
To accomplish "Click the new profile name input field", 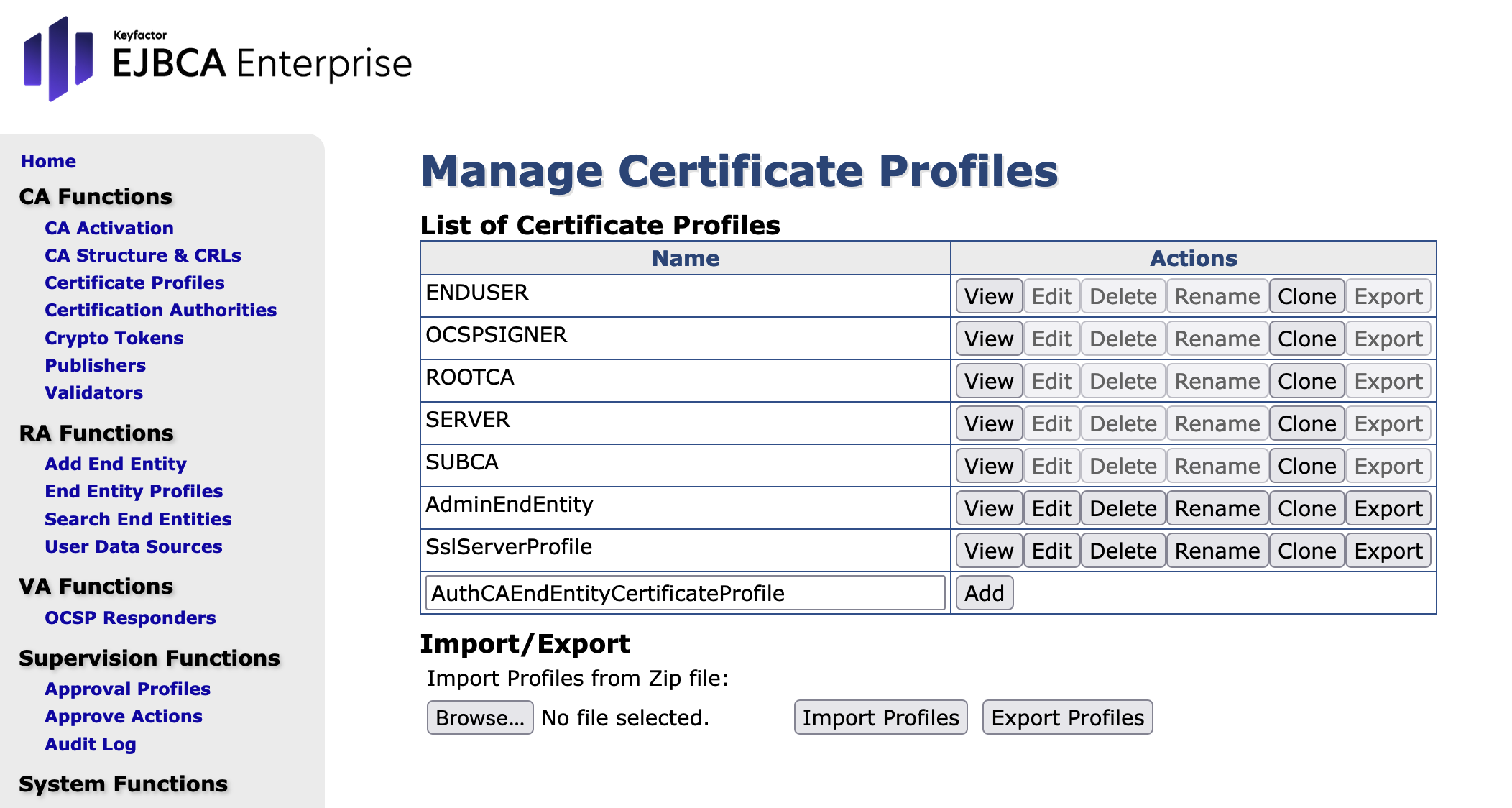I will (x=685, y=593).
